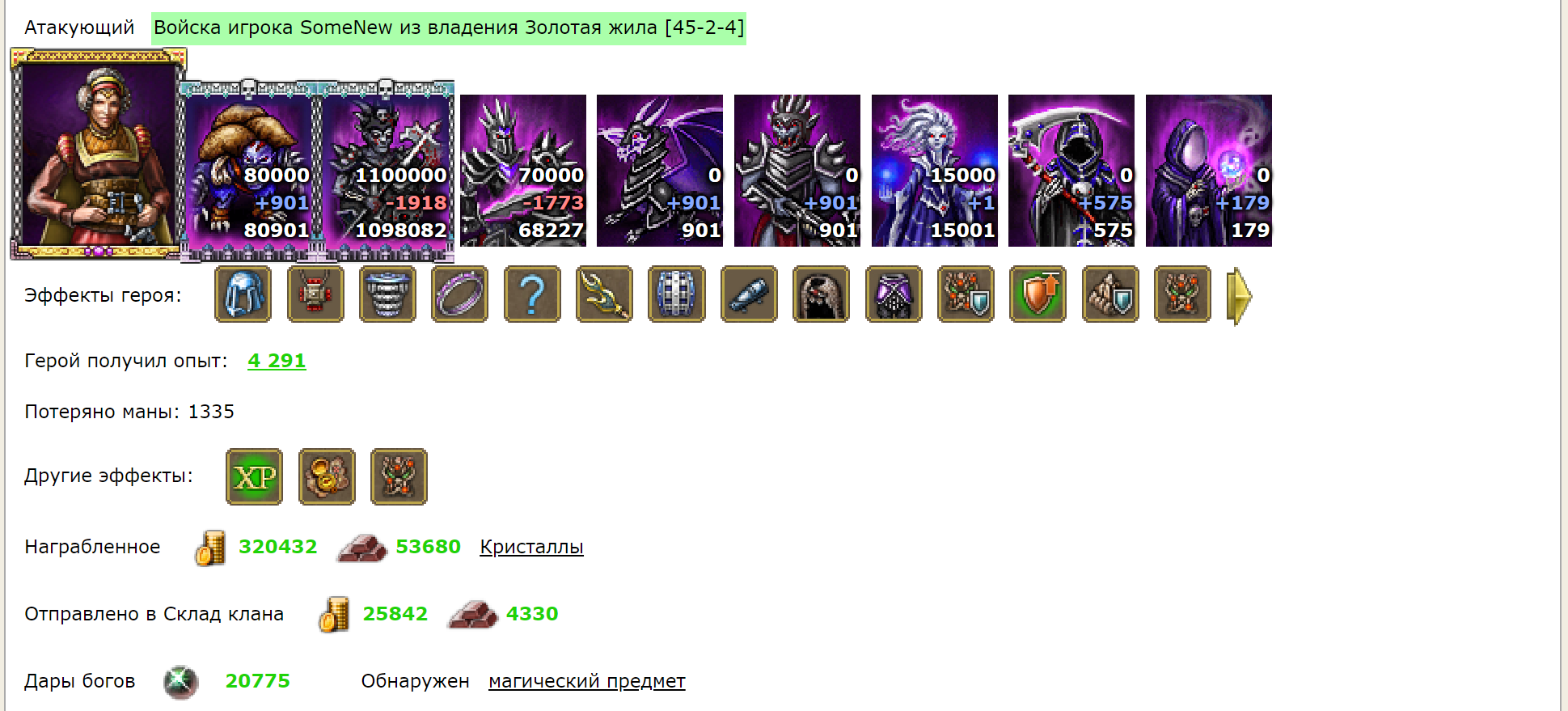Click the attacking hero portrait
This screenshot has height=711, width=1568.
tap(98, 154)
